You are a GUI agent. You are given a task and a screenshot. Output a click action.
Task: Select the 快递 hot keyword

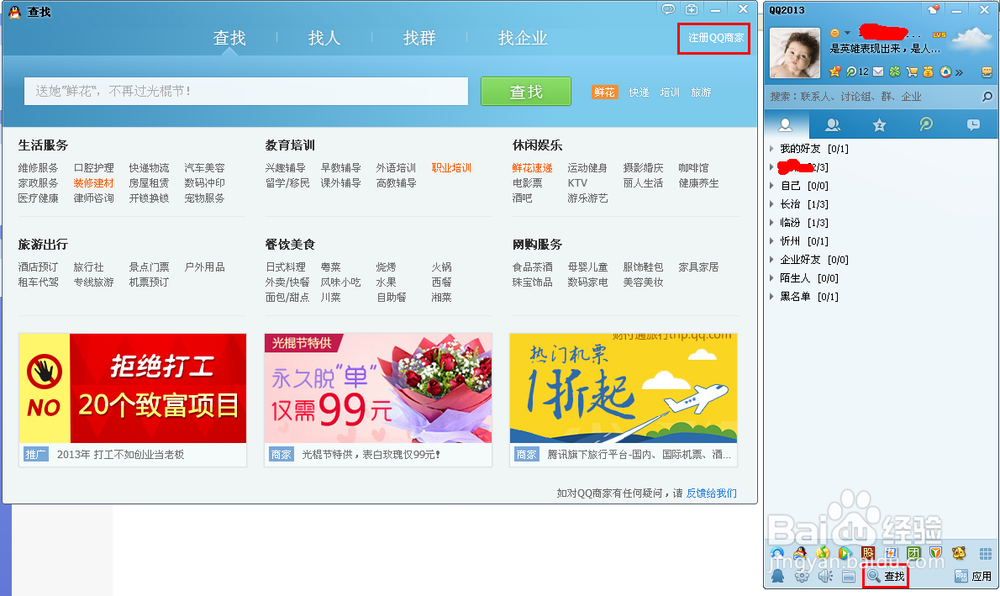[638, 92]
